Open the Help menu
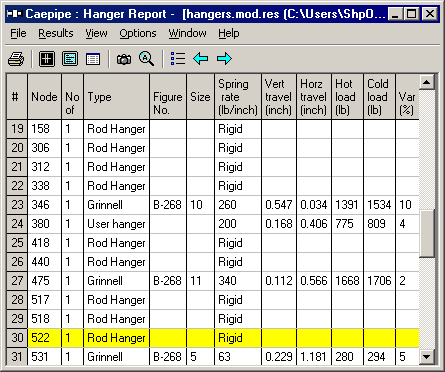 (229, 33)
